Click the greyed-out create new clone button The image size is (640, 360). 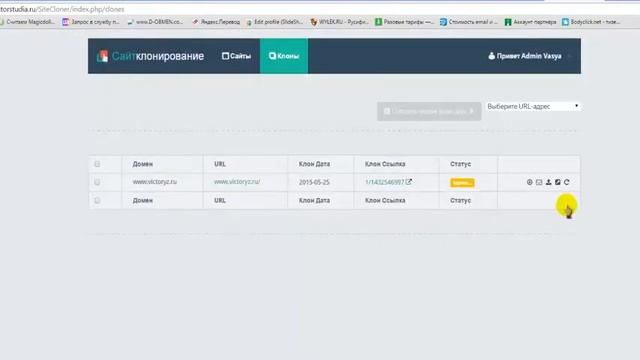pos(429,111)
